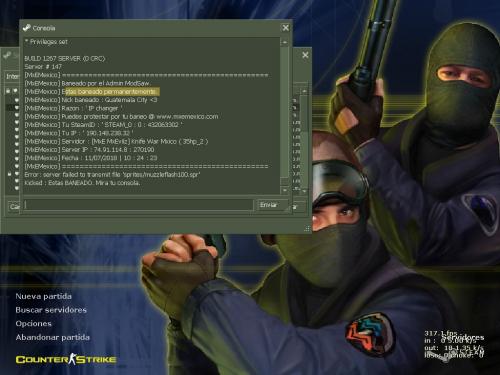Click the Enviar button
Image resolution: width=500 pixels, height=375 pixels.
(x=272, y=205)
